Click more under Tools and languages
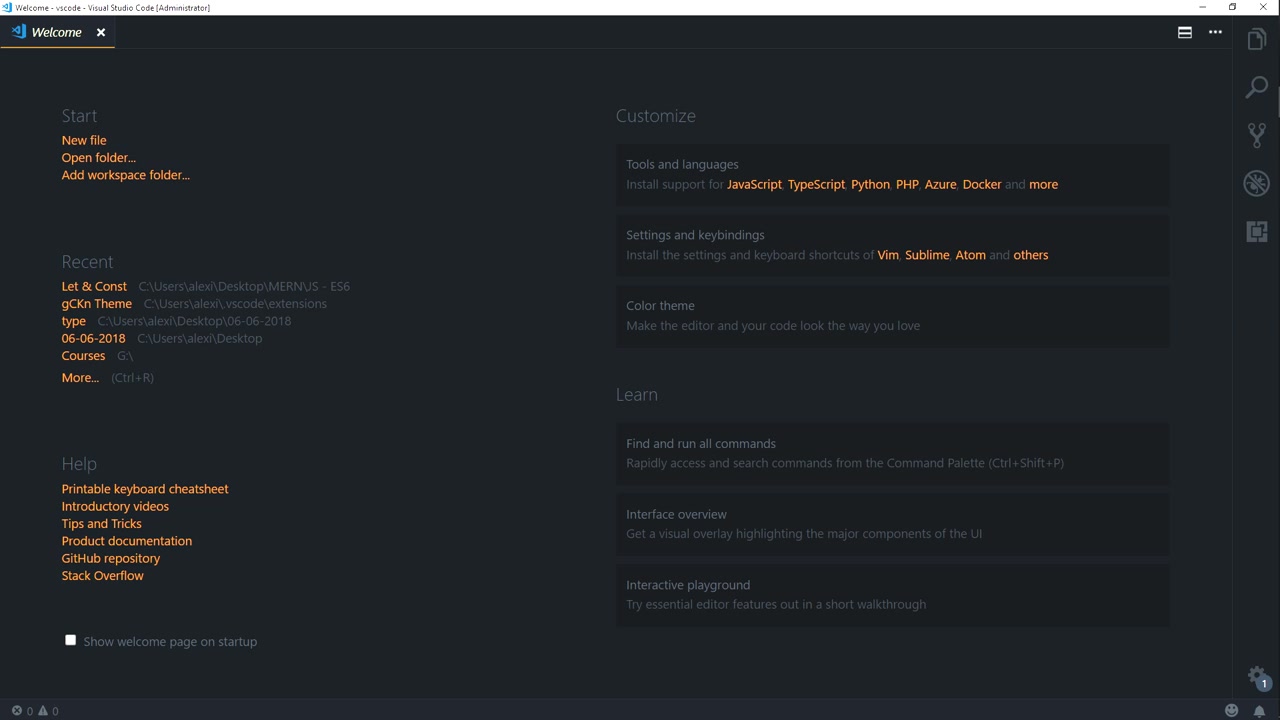The width and height of the screenshot is (1280, 720). (1043, 184)
